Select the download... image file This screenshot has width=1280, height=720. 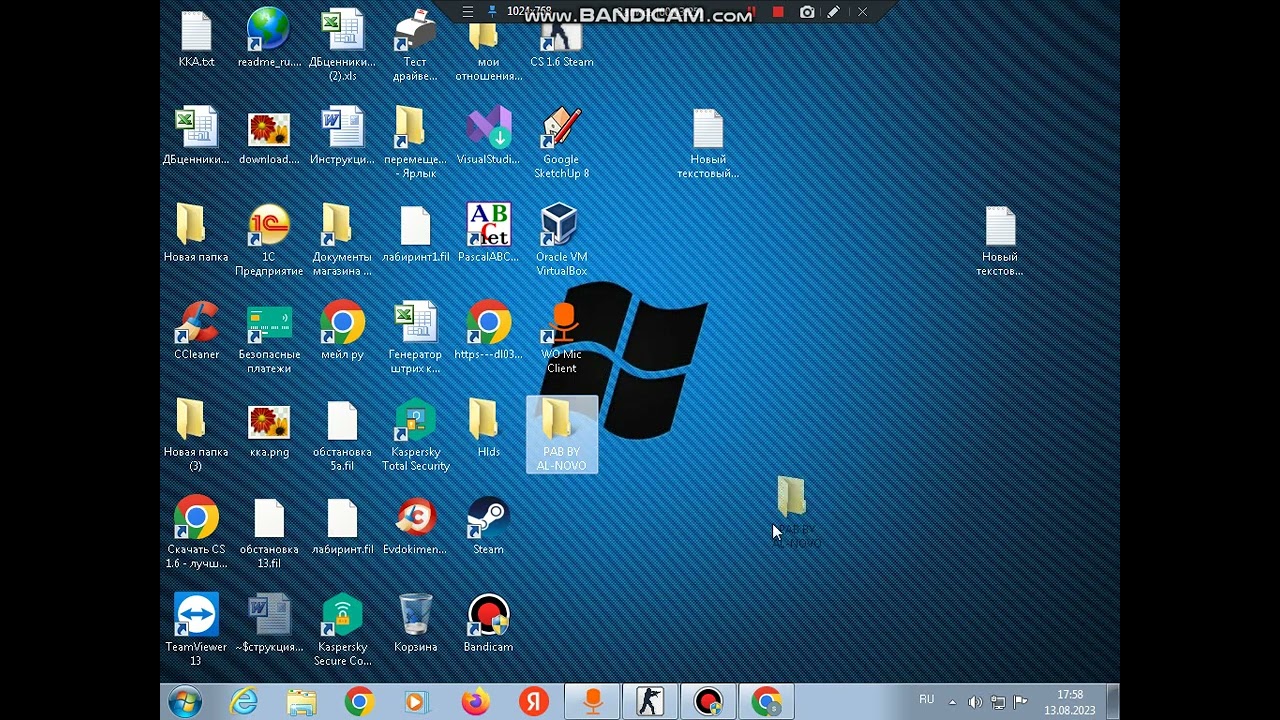(x=269, y=138)
